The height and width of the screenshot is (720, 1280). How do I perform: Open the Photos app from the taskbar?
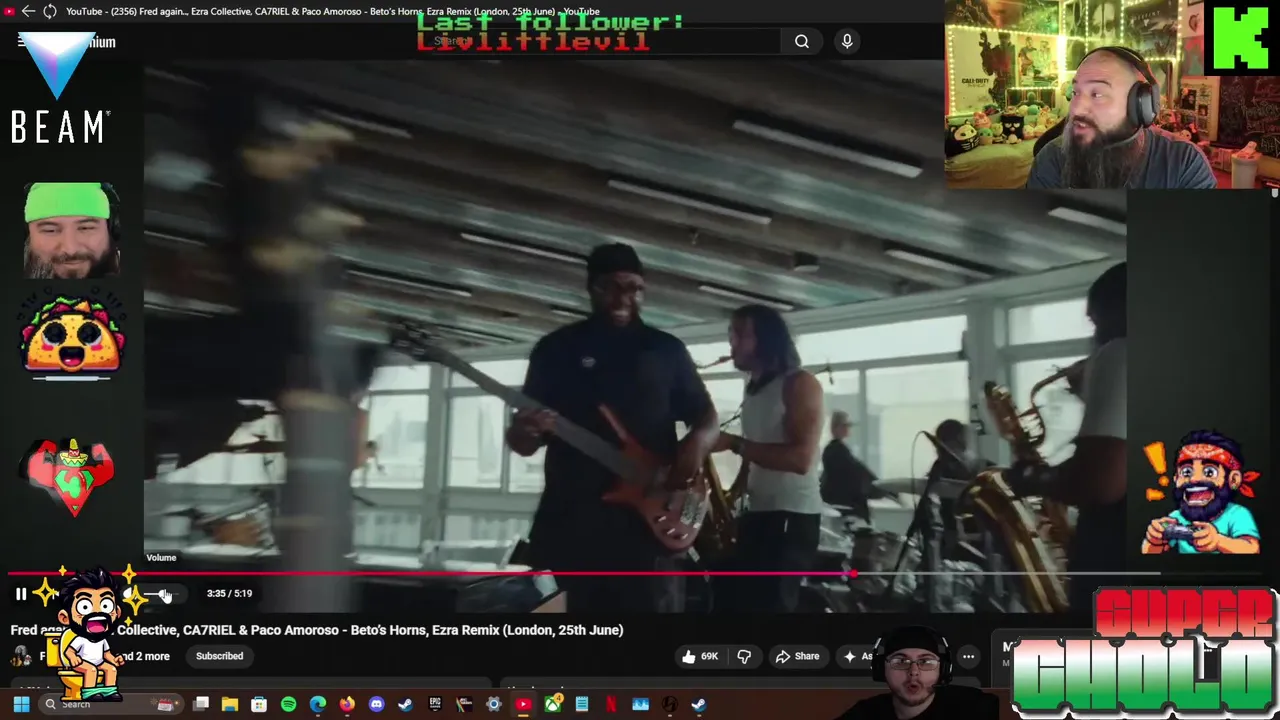click(641, 704)
